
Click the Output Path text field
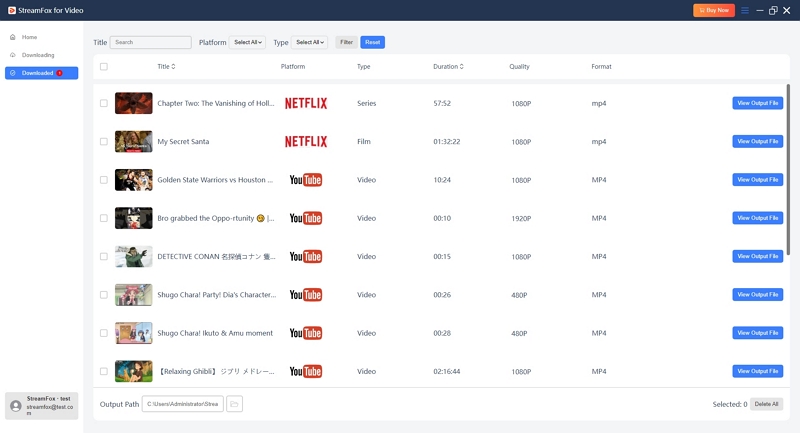coord(183,404)
